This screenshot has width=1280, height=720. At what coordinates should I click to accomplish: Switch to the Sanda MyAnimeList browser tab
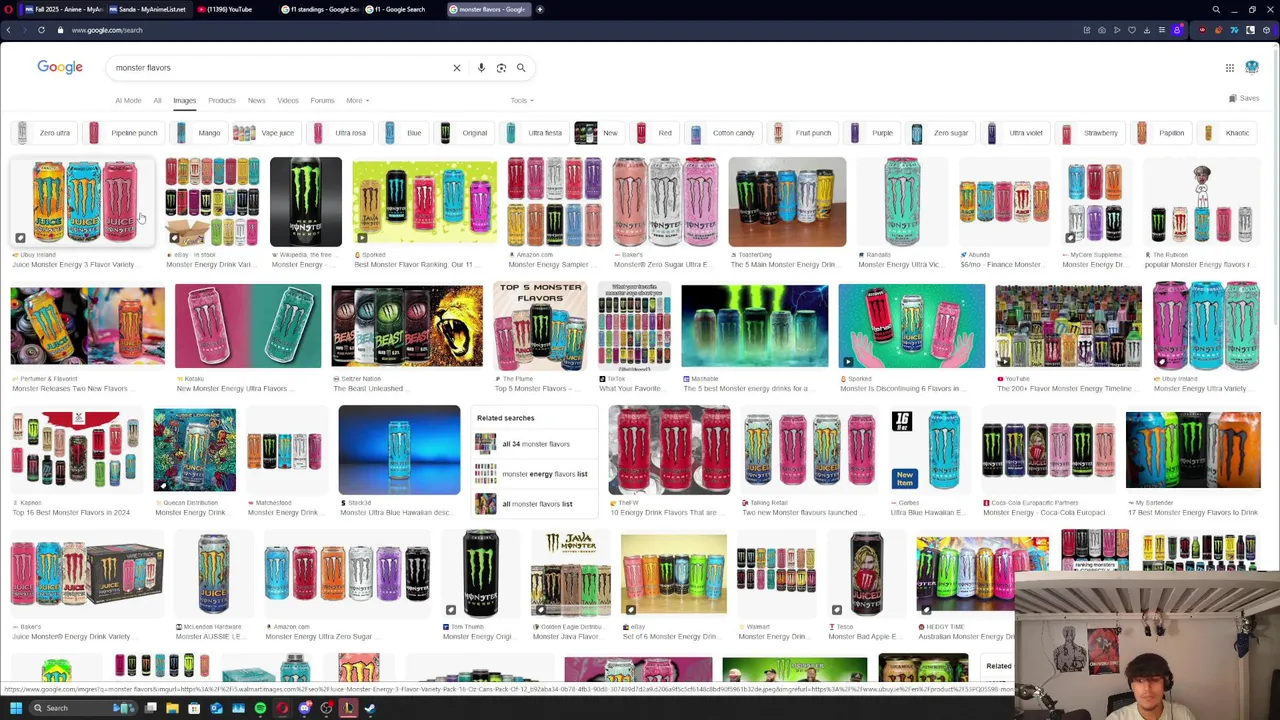pyautogui.click(x=149, y=9)
